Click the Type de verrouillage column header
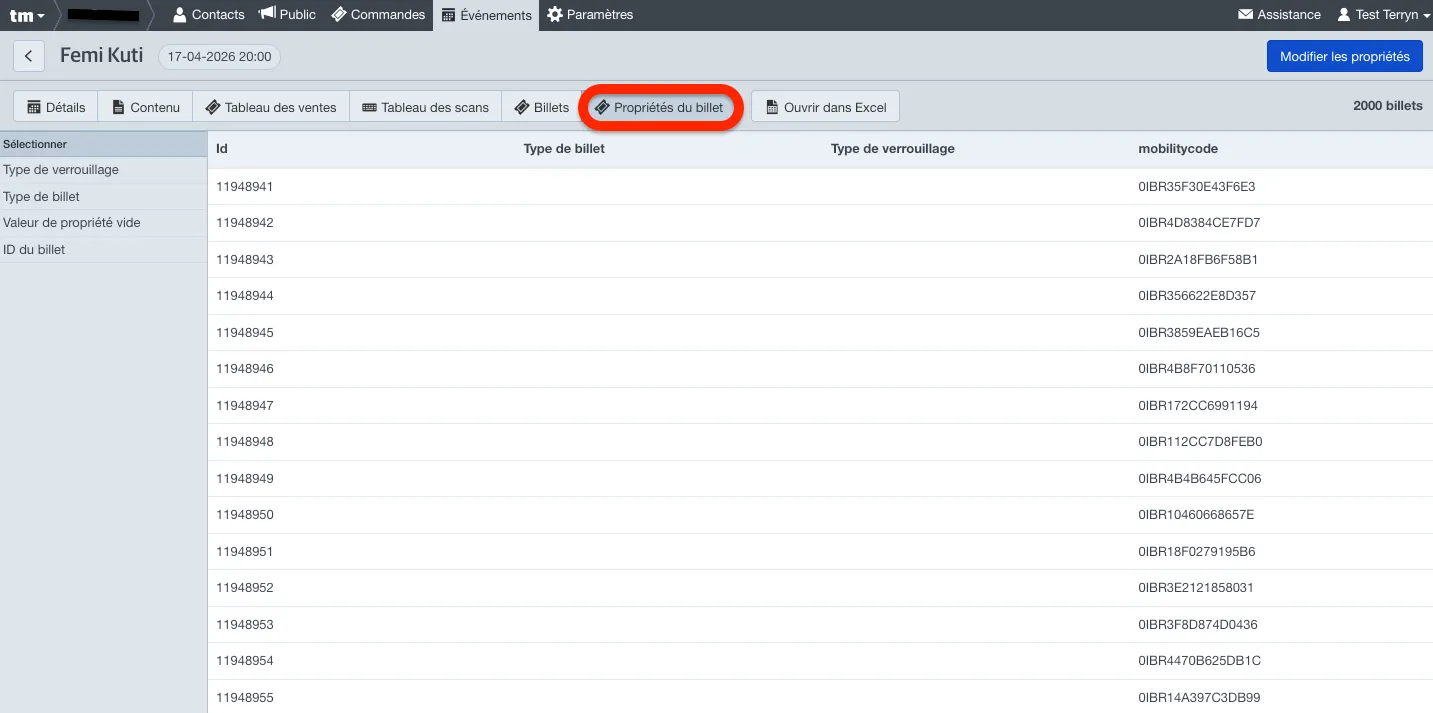This screenshot has height=713, width=1433. click(x=893, y=149)
